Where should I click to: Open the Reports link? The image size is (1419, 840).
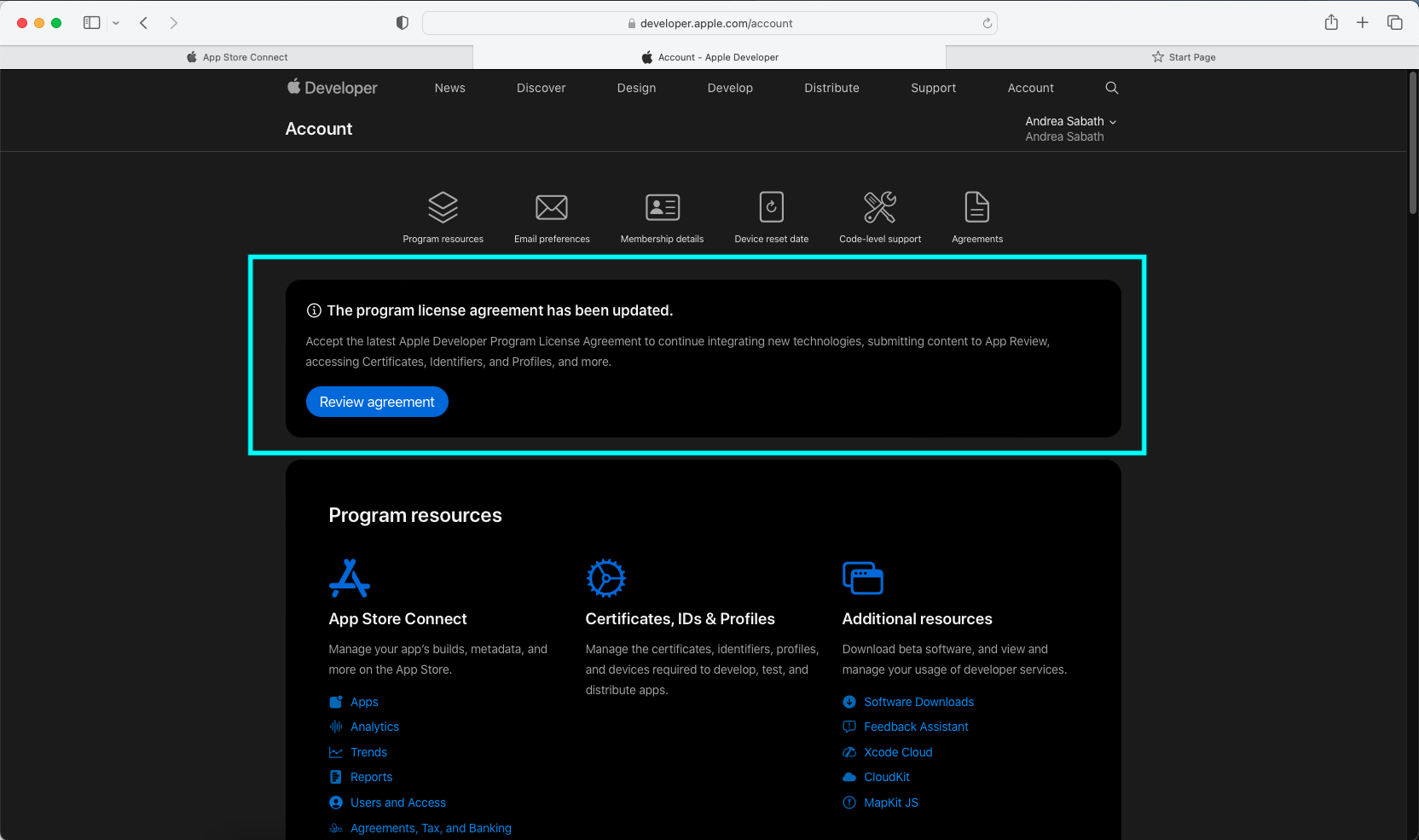pos(371,777)
